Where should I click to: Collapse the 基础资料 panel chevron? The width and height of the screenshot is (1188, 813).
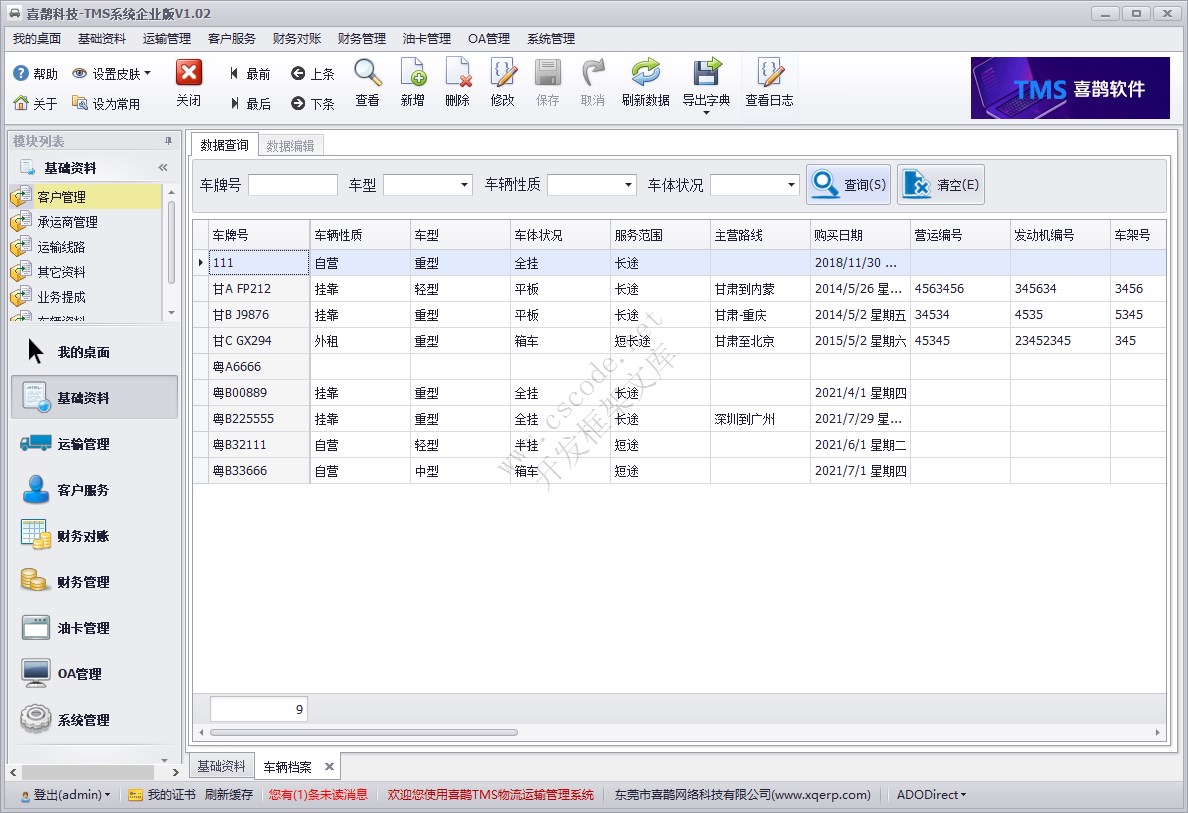coord(163,167)
